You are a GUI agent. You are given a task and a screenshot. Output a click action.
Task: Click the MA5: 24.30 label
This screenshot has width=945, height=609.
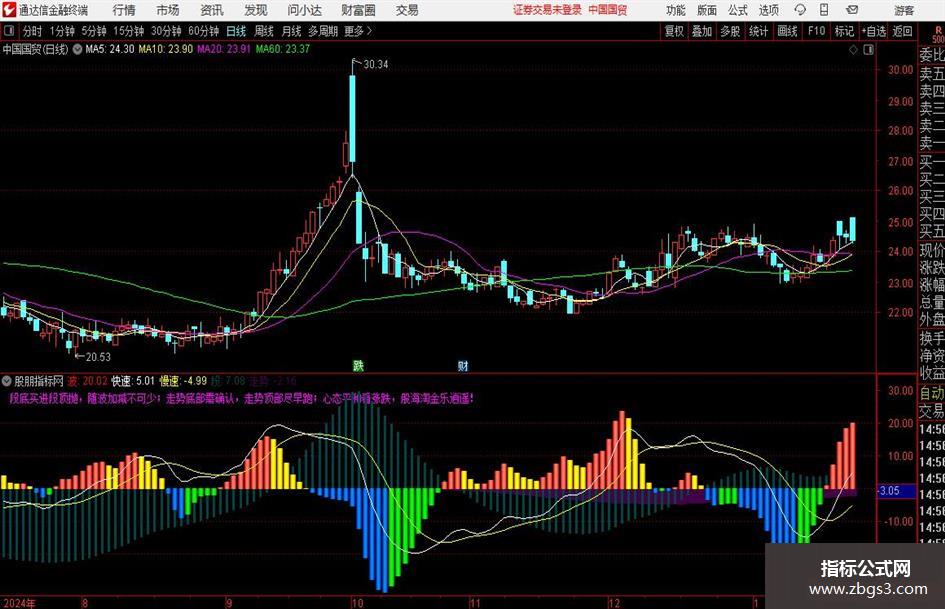pyautogui.click(x=110, y=49)
